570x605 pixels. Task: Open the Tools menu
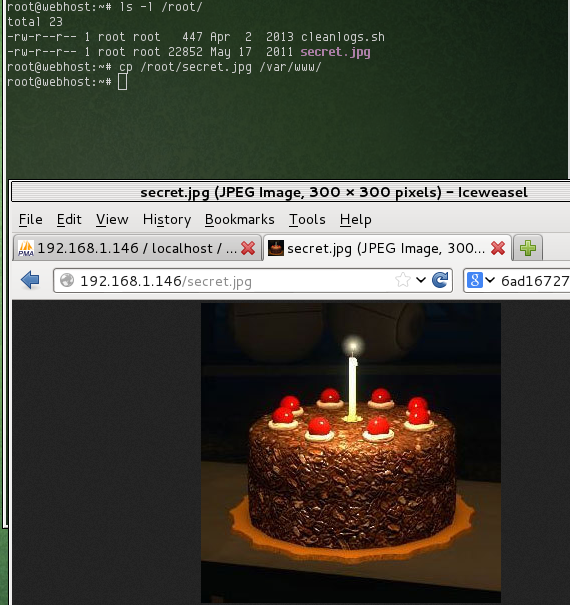307,220
